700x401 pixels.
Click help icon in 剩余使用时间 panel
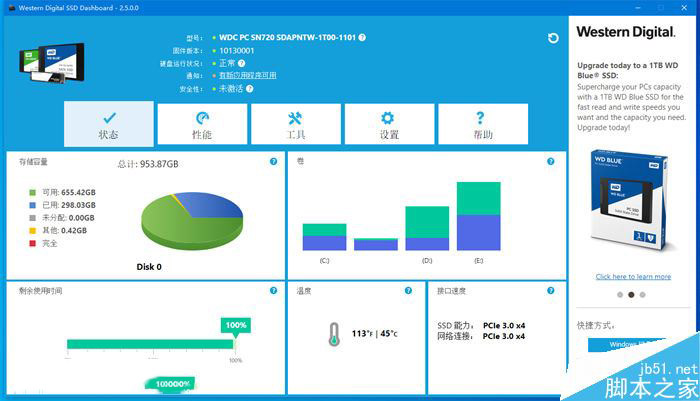[273, 290]
